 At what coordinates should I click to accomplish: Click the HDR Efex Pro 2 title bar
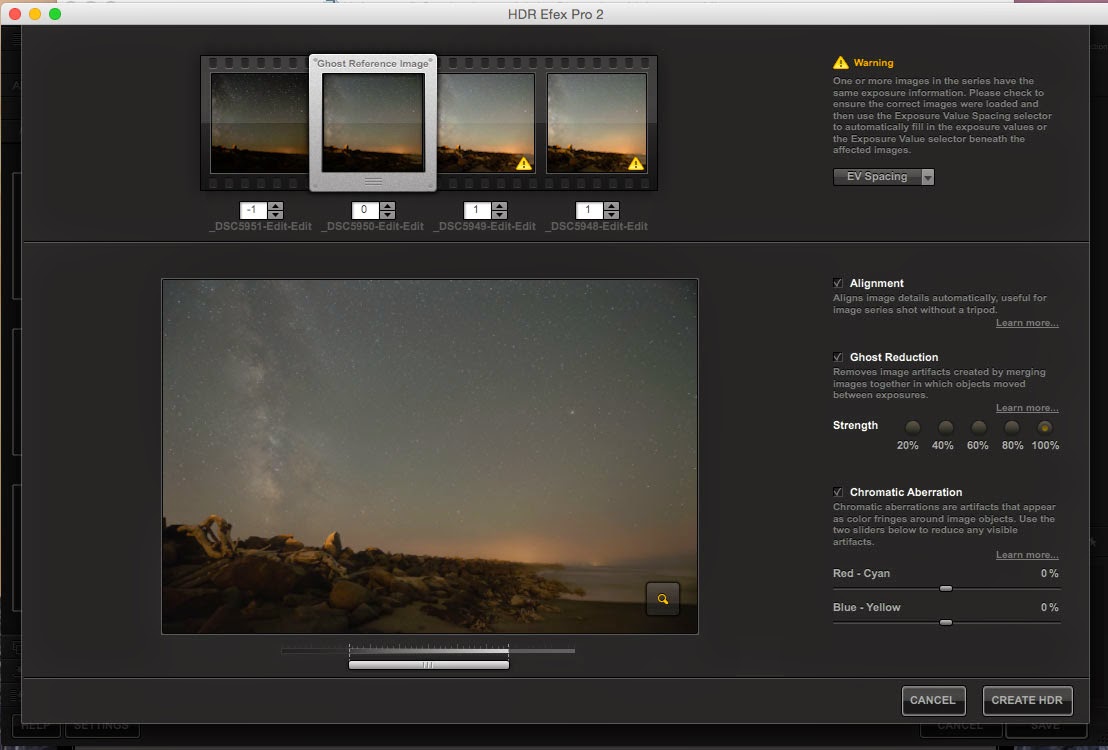555,13
